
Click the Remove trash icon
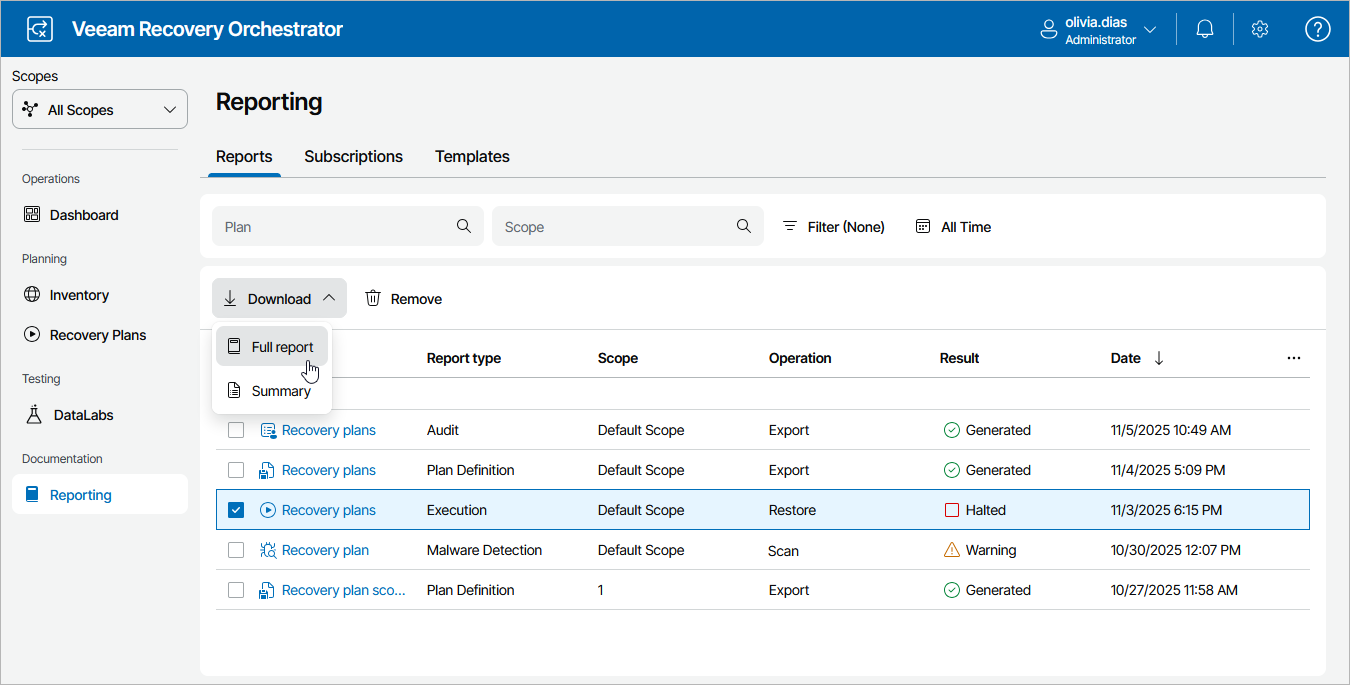pyautogui.click(x=373, y=299)
